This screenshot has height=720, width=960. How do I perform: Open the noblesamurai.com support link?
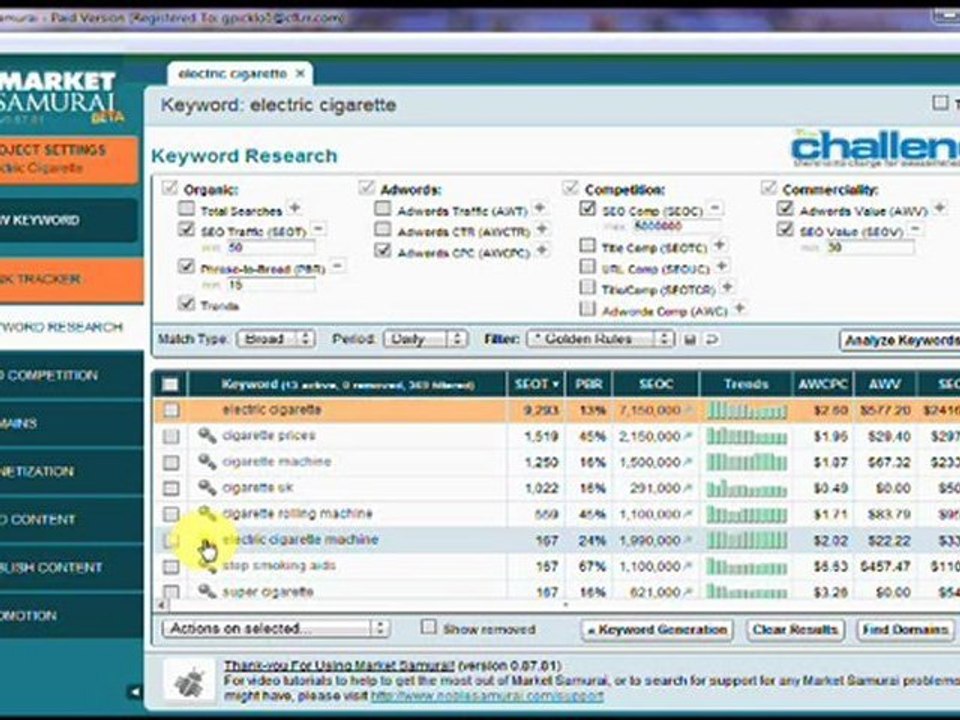click(x=487, y=696)
